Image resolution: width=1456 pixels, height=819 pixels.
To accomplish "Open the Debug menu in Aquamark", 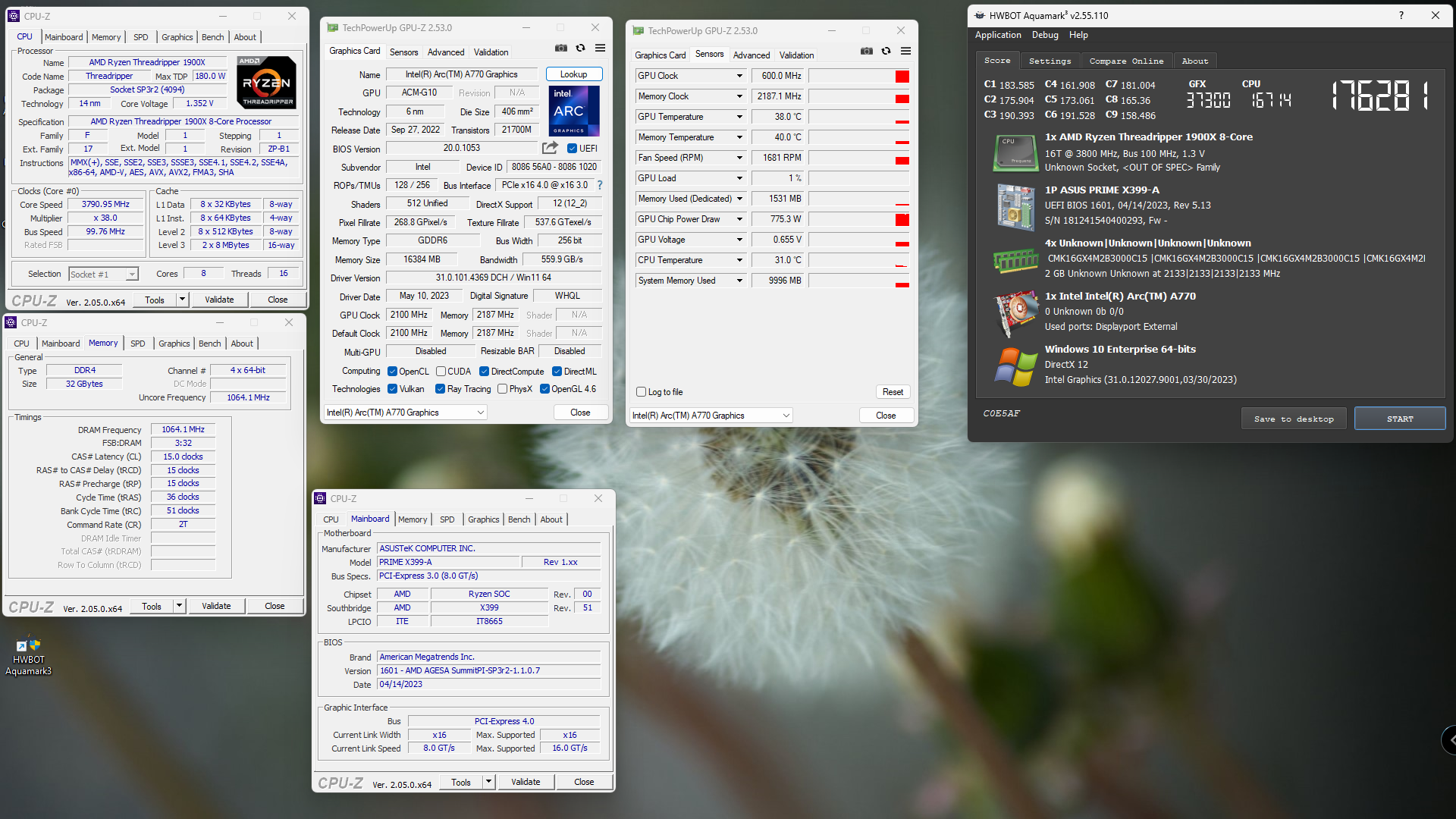I will point(1045,35).
